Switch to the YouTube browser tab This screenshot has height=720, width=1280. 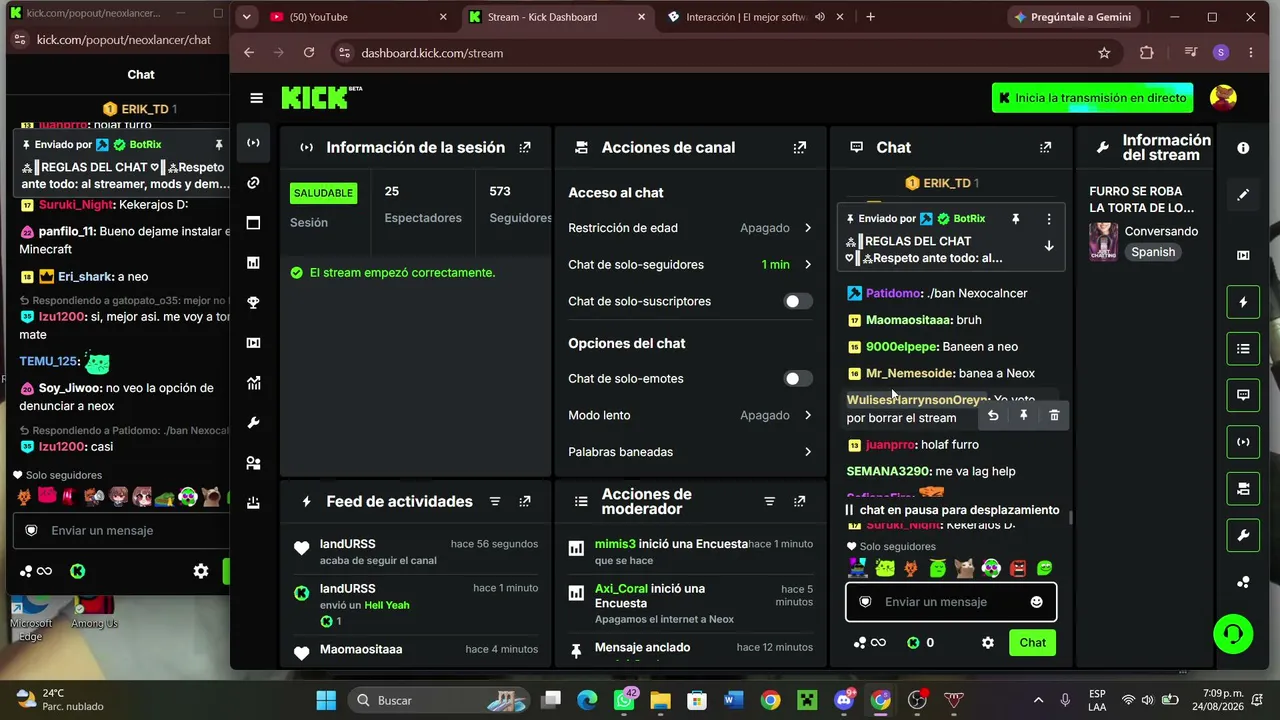pos(360,17)
